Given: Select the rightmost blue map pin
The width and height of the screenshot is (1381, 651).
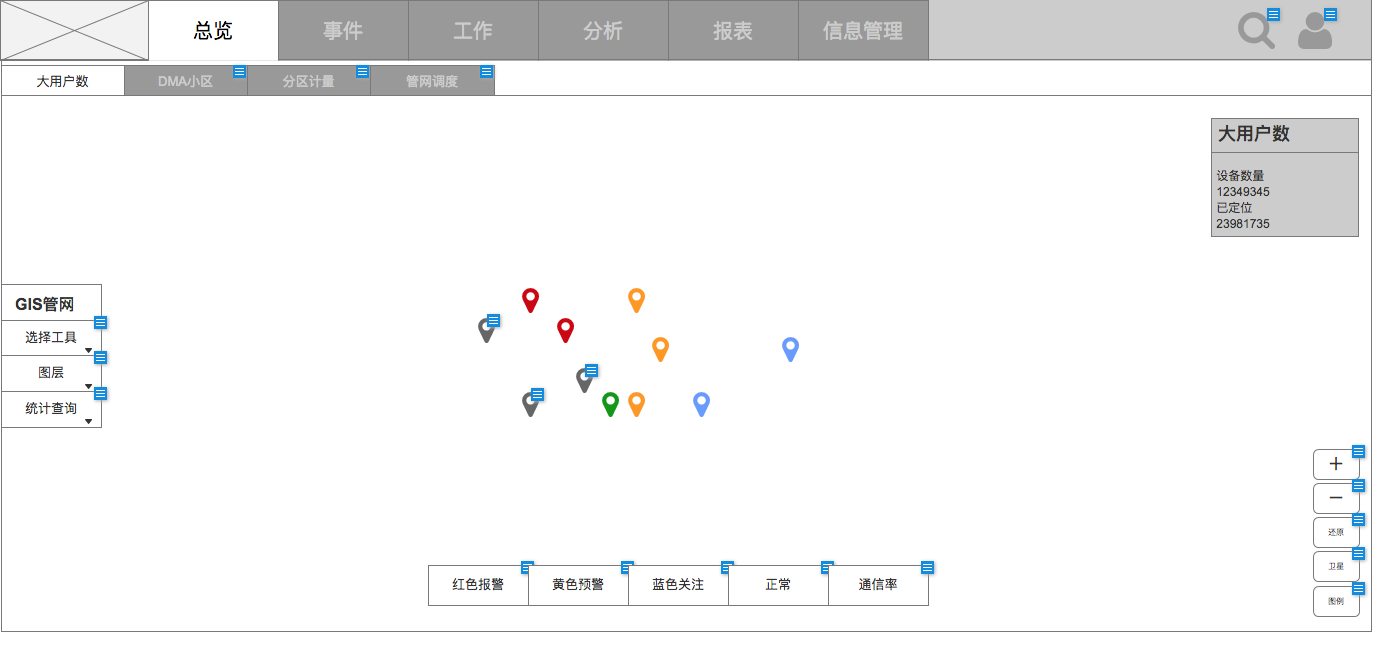Looking at the screenshot, I should tap(790, 348).
